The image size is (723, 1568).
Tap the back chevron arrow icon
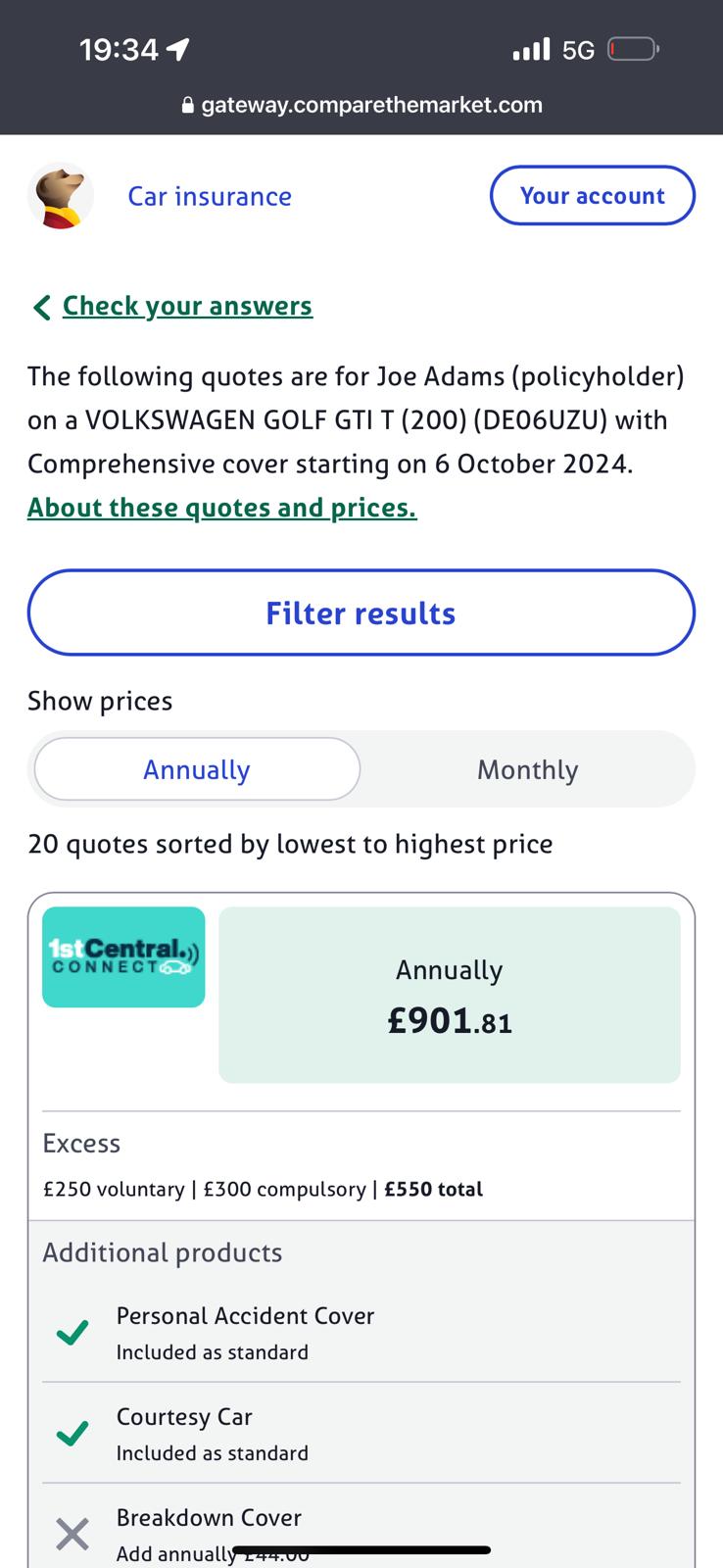pyautogui.click(x=41, y=308)
